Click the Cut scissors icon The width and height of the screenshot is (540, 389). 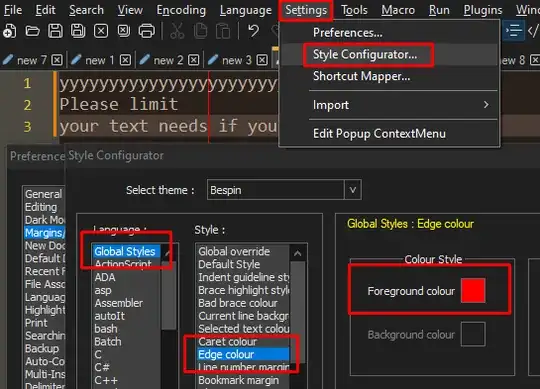(177, 31)
